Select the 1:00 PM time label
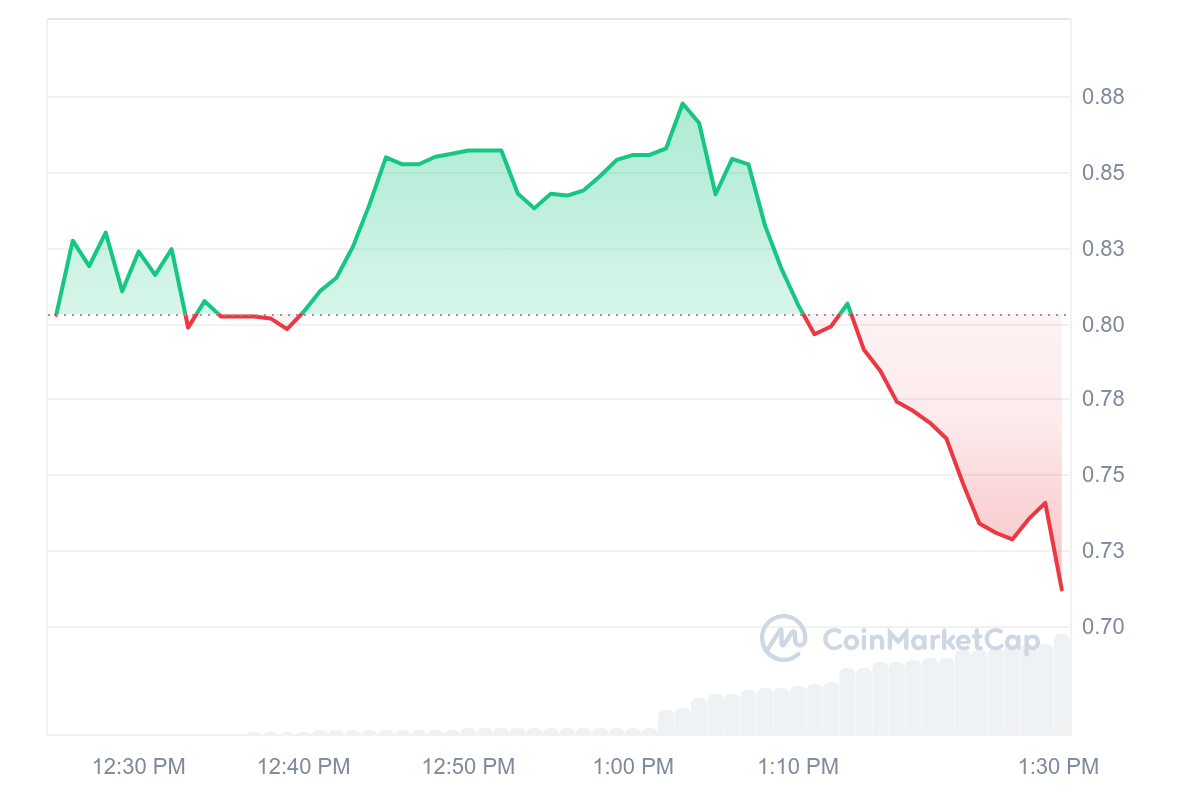 pos(633,767)
